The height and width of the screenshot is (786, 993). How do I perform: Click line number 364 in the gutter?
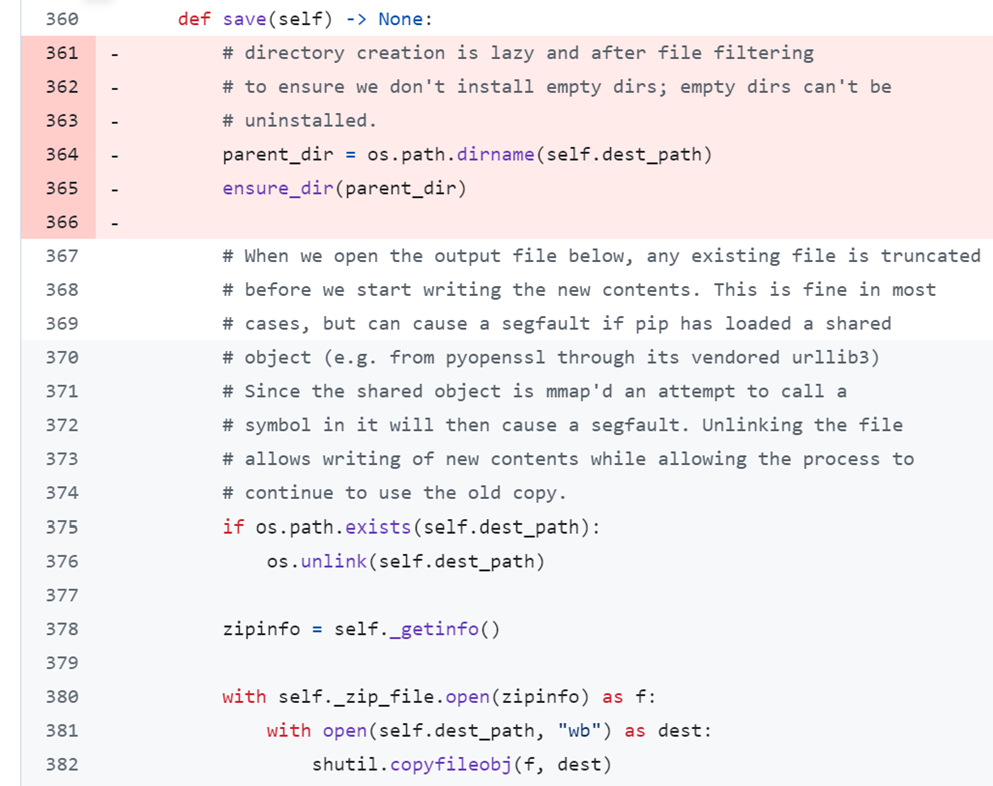pos(62,155)
